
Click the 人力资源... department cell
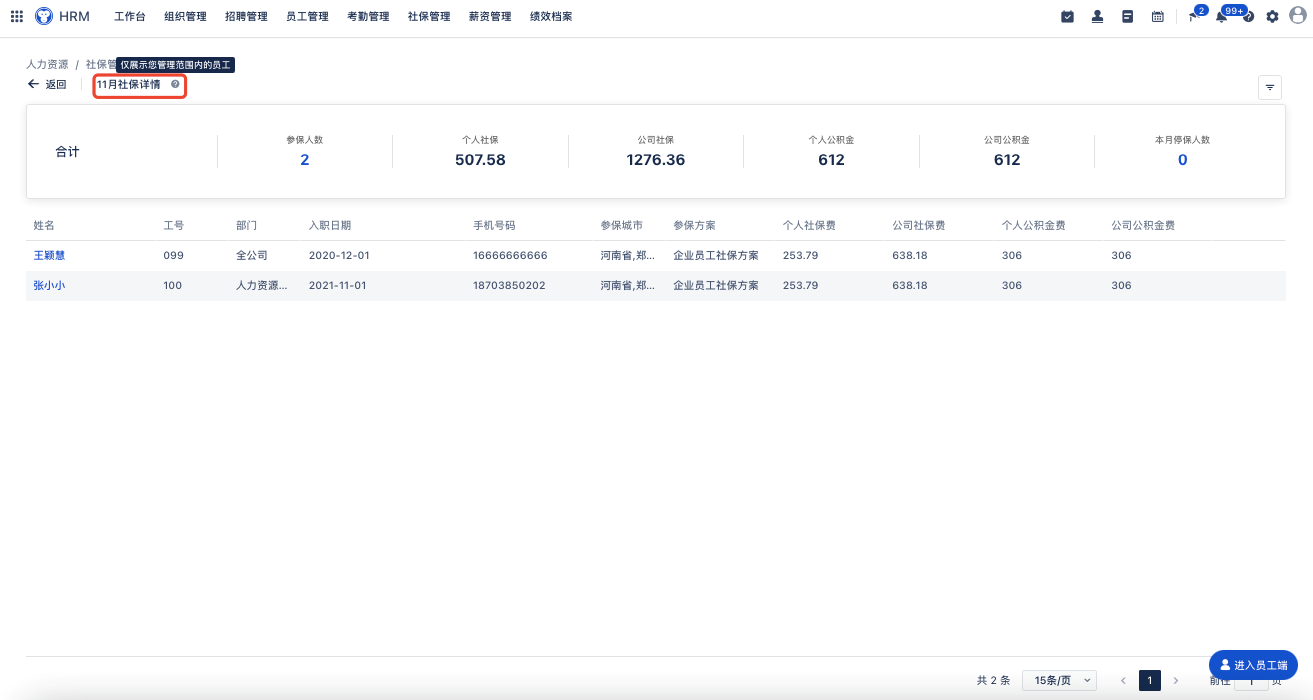click(x=262, y=285)
